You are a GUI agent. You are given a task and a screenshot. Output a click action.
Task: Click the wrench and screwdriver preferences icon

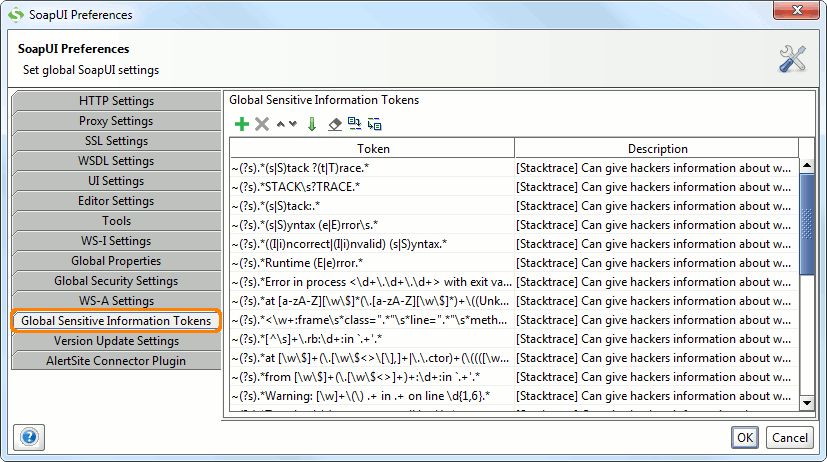[792, 59]
